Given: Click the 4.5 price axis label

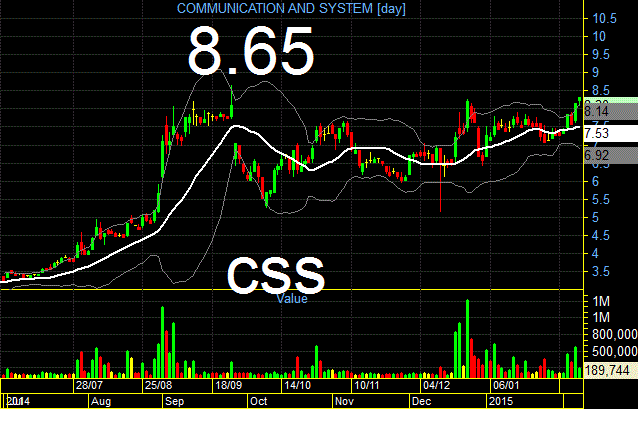Looking at the screenshot, I should 601,235.
